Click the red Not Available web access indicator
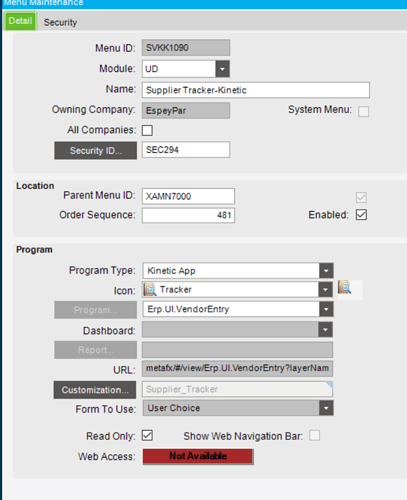This screenshot has width=407, height=500. (x=198, y=456)
